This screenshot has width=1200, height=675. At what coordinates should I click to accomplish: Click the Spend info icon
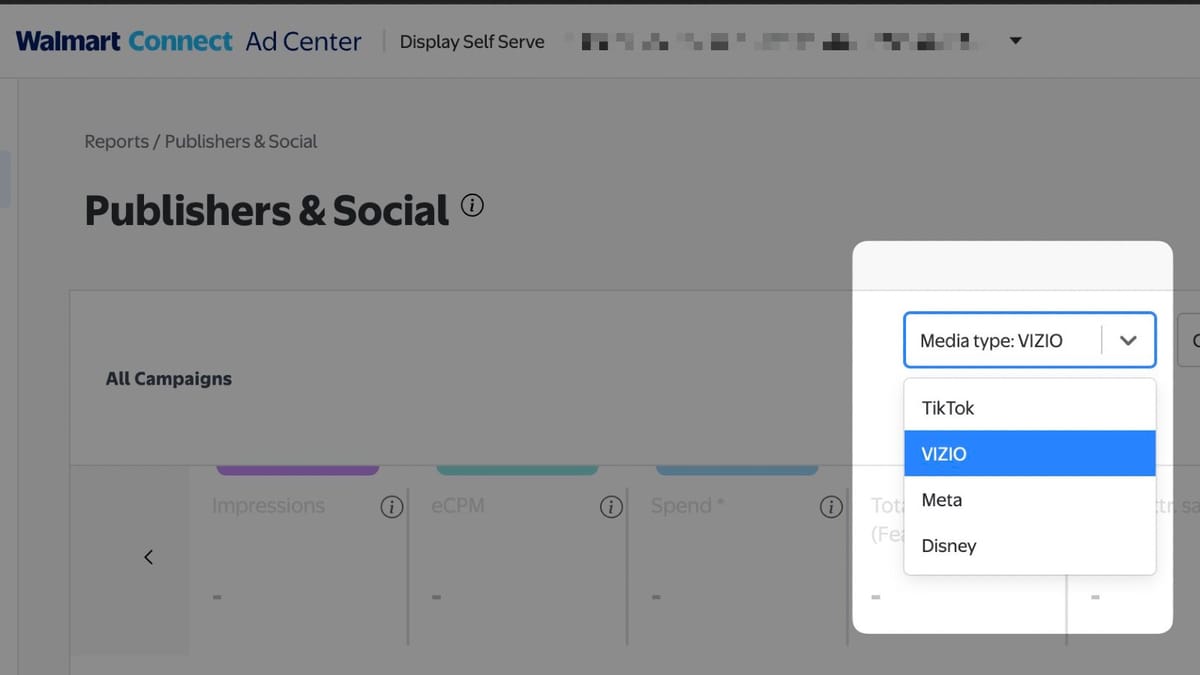click(x=830, y=507)
